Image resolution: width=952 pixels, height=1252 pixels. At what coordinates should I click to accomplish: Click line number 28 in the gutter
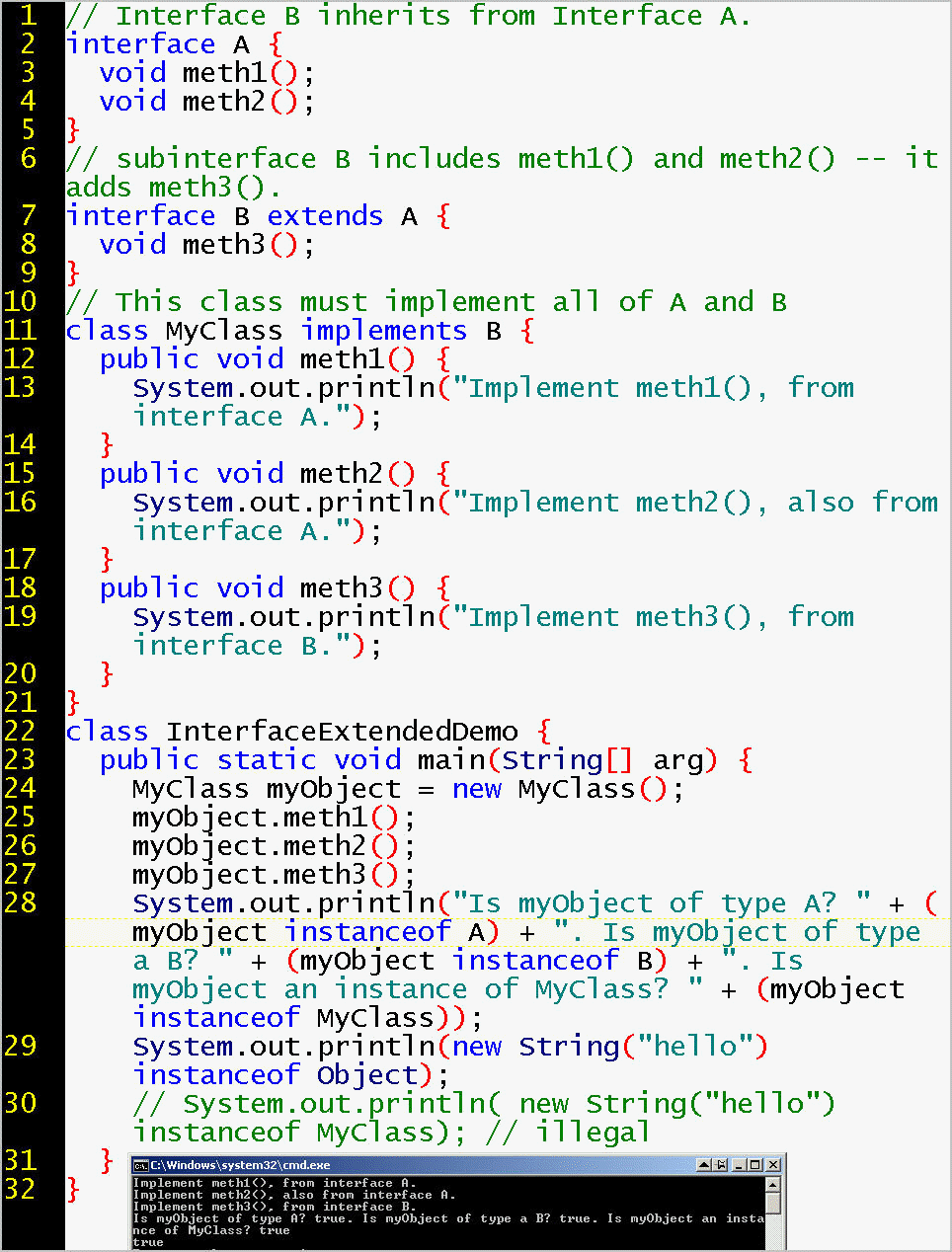(20, 903)
